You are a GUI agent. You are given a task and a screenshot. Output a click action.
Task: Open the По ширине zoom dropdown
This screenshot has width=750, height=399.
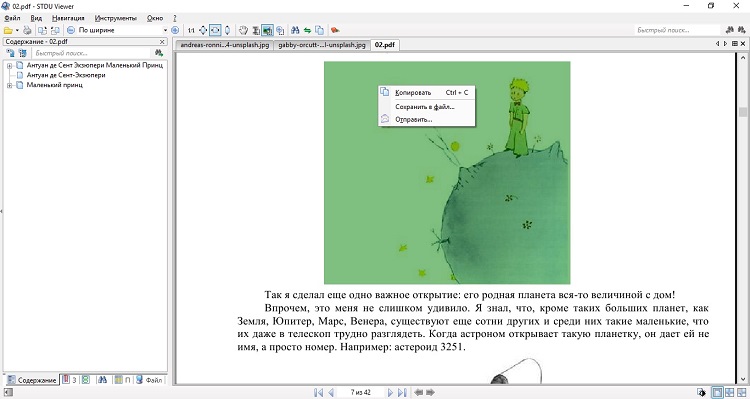(x=165, y=30)
